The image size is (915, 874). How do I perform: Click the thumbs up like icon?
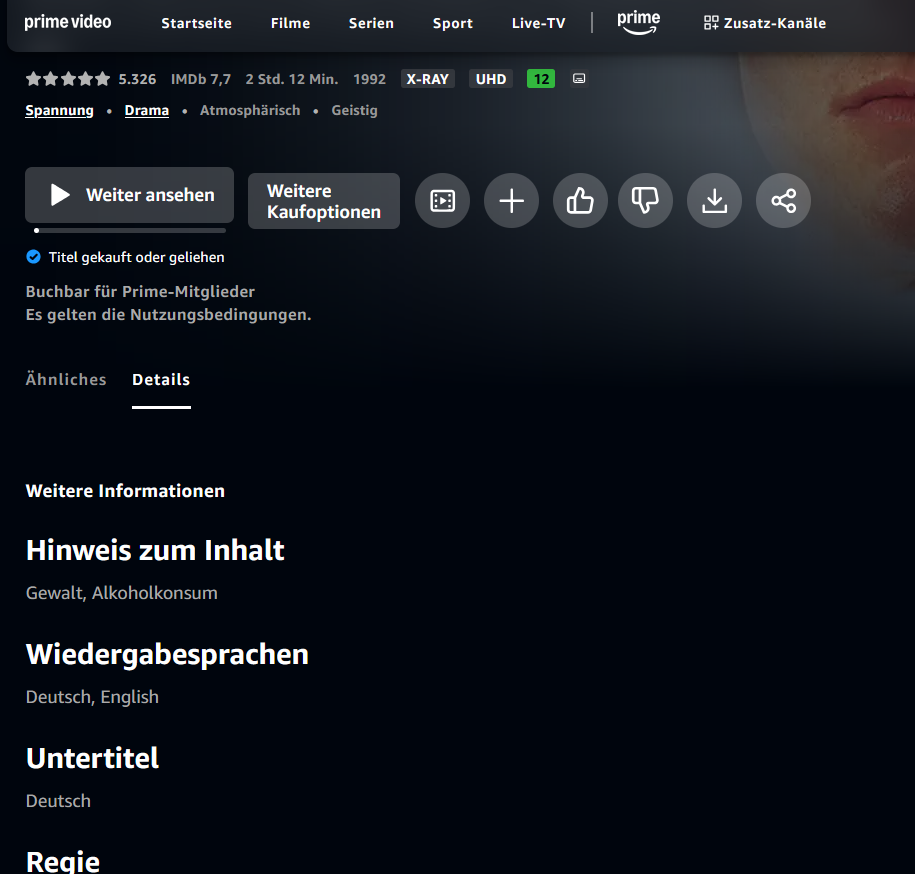pyautogui.click(x=580, y=201)
